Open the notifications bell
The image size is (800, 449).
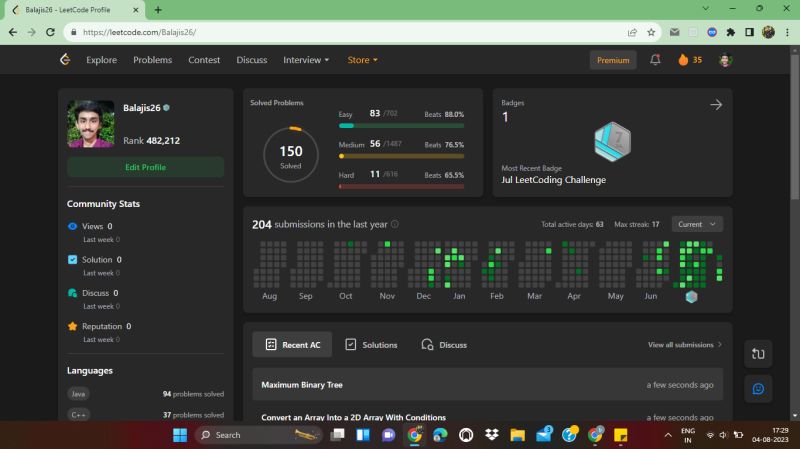655,60
